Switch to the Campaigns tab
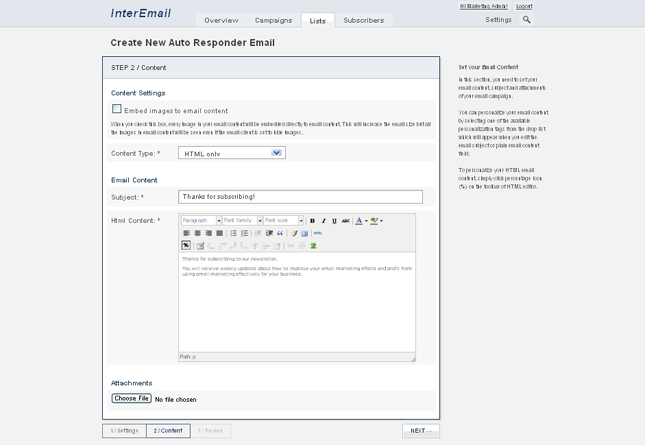The height and width of the screenshot is (445, 645). (273, 20)
